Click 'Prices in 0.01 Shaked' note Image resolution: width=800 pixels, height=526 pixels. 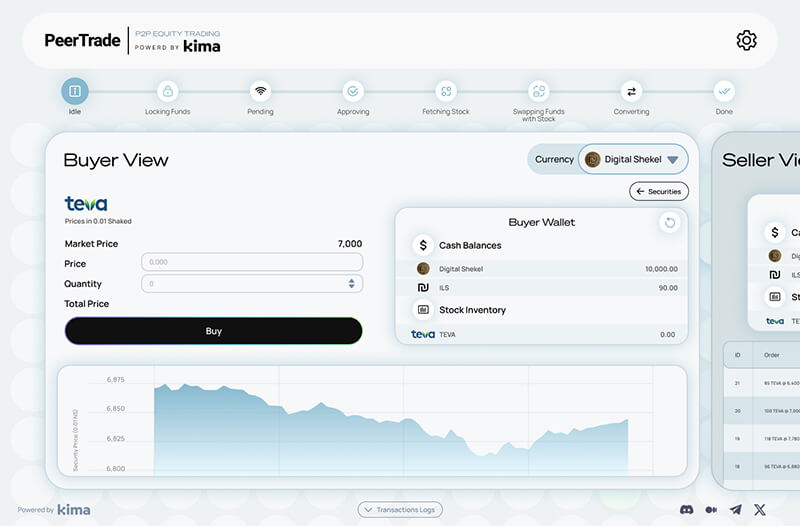pos(98,221)
